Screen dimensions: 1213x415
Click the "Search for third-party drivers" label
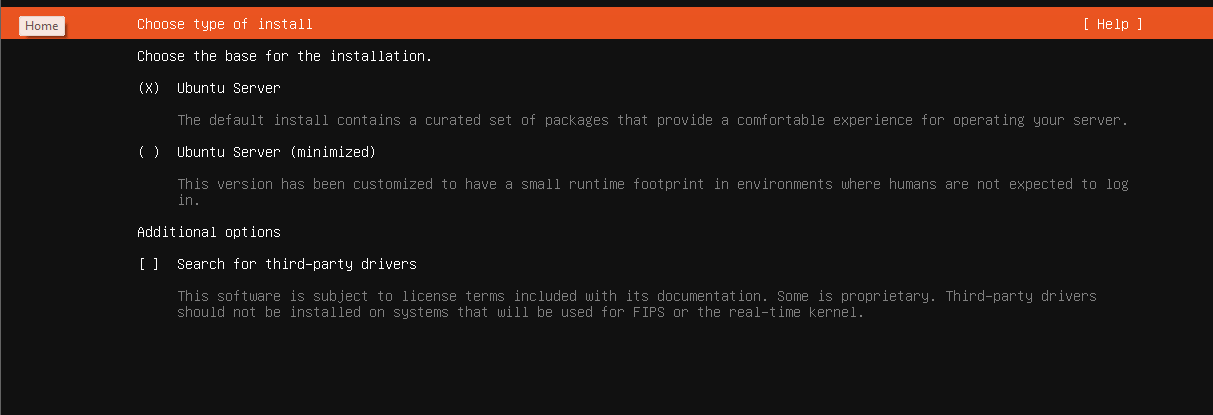pos(296,264)
